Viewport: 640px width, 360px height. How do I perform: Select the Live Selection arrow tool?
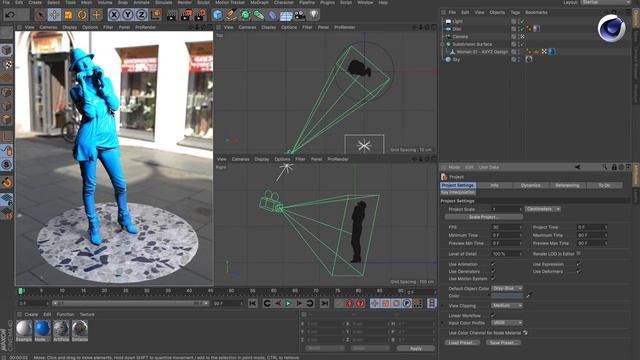40,15
